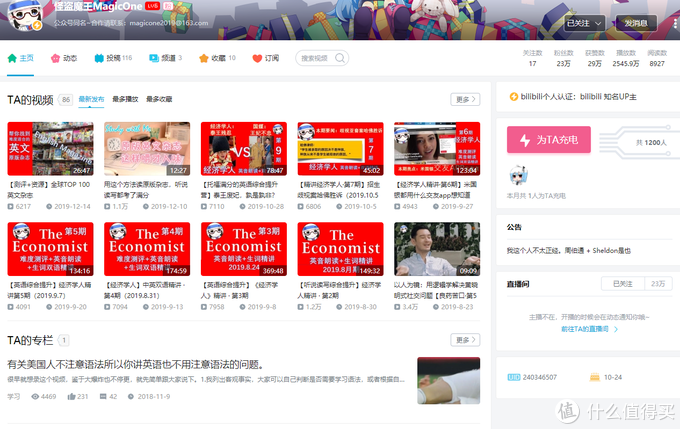Viewport: 680px width, 429px height.
Task: Open The Economist 第4期 thumbnail
Action: [147, 249]
